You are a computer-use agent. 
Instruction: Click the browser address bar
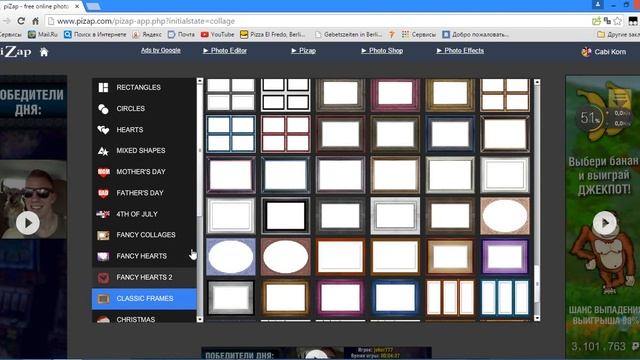click(318, 21)
